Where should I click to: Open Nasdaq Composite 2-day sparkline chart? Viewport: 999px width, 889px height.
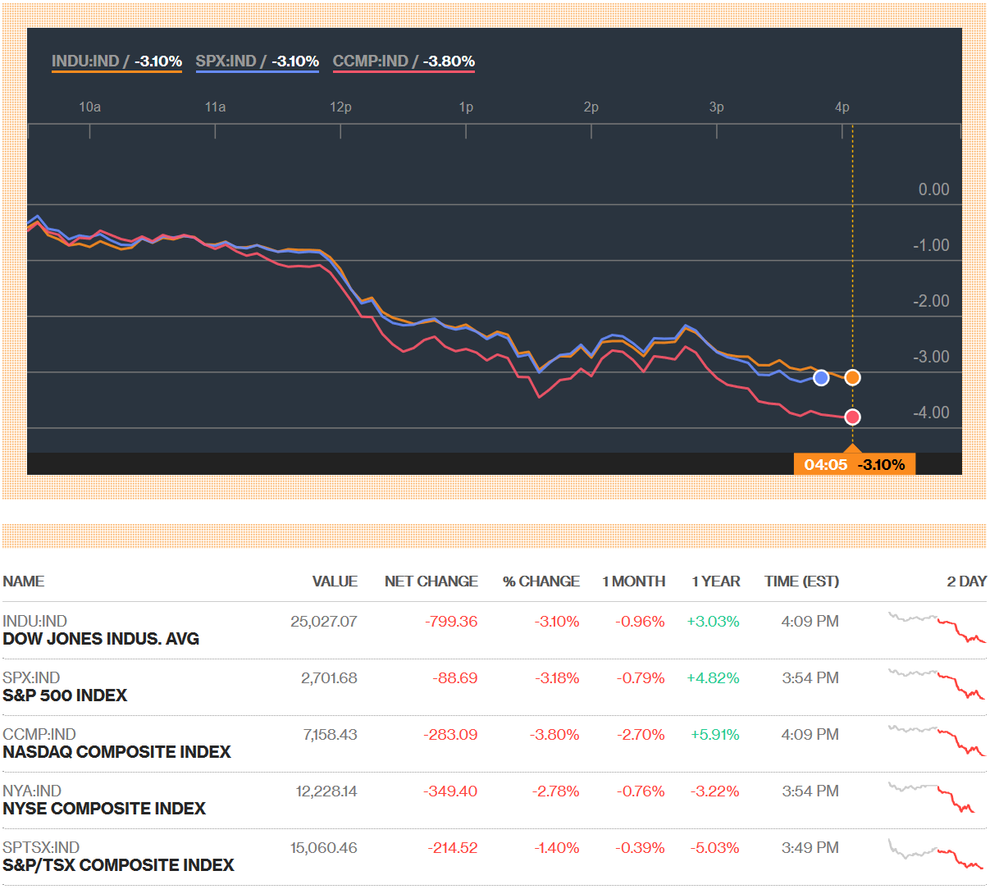point(937,741)
